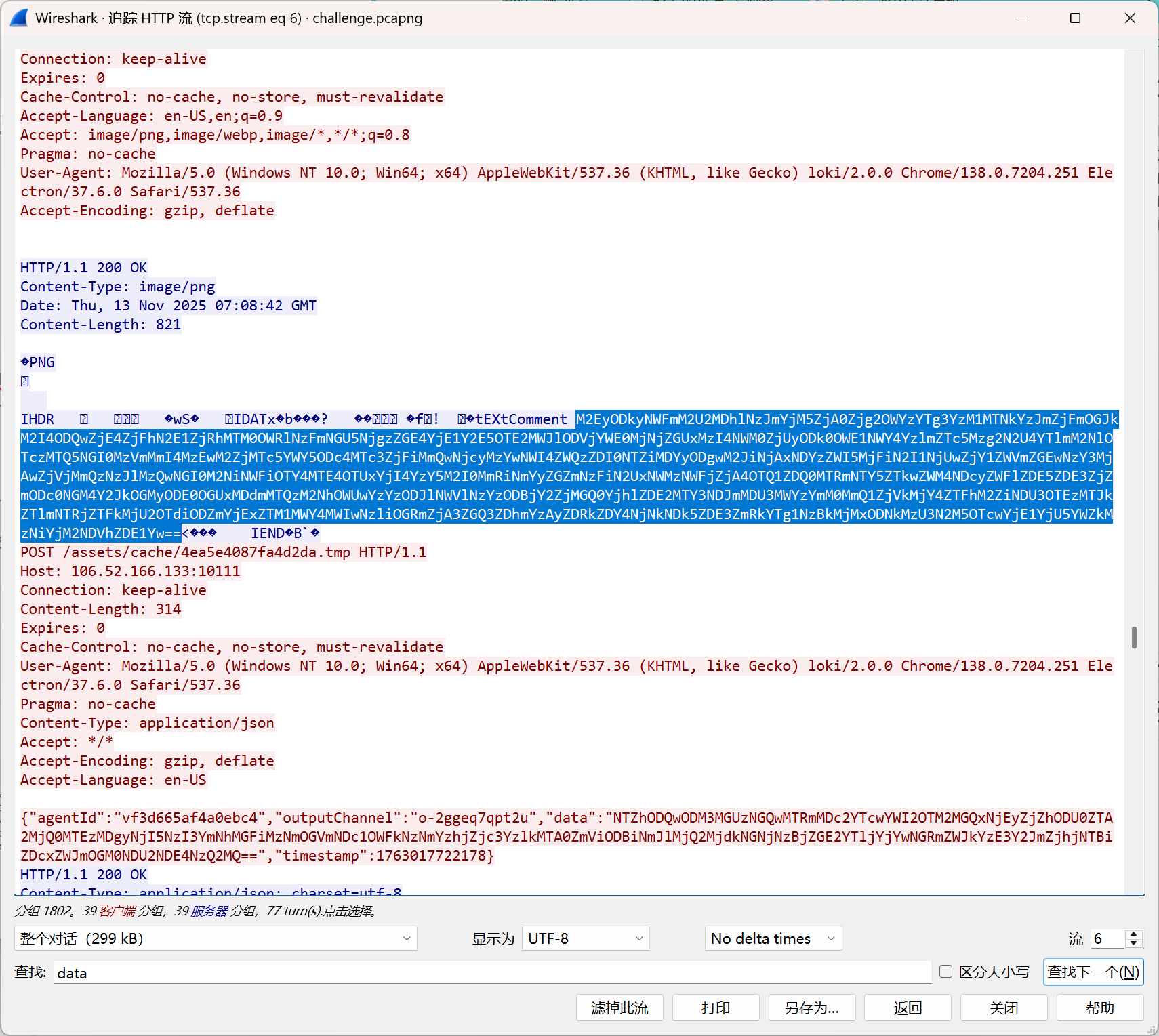Click the 查找 search field containing data
This screenshot has width=1159, height=1036.
tap(493, 973)
